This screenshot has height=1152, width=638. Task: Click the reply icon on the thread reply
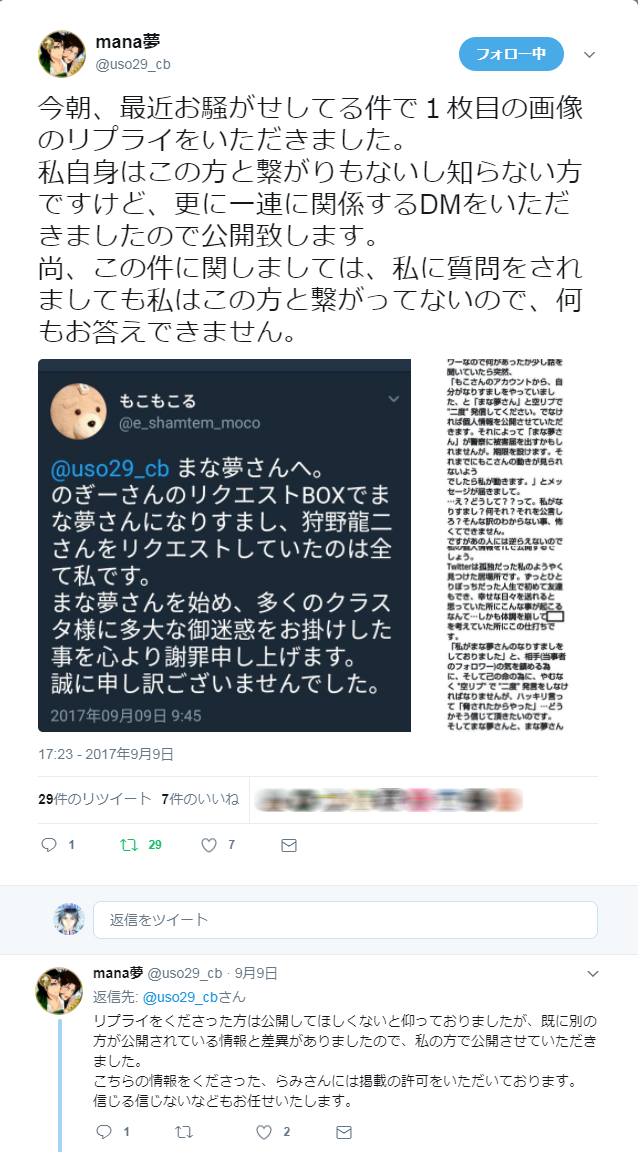click(104, 1131)
